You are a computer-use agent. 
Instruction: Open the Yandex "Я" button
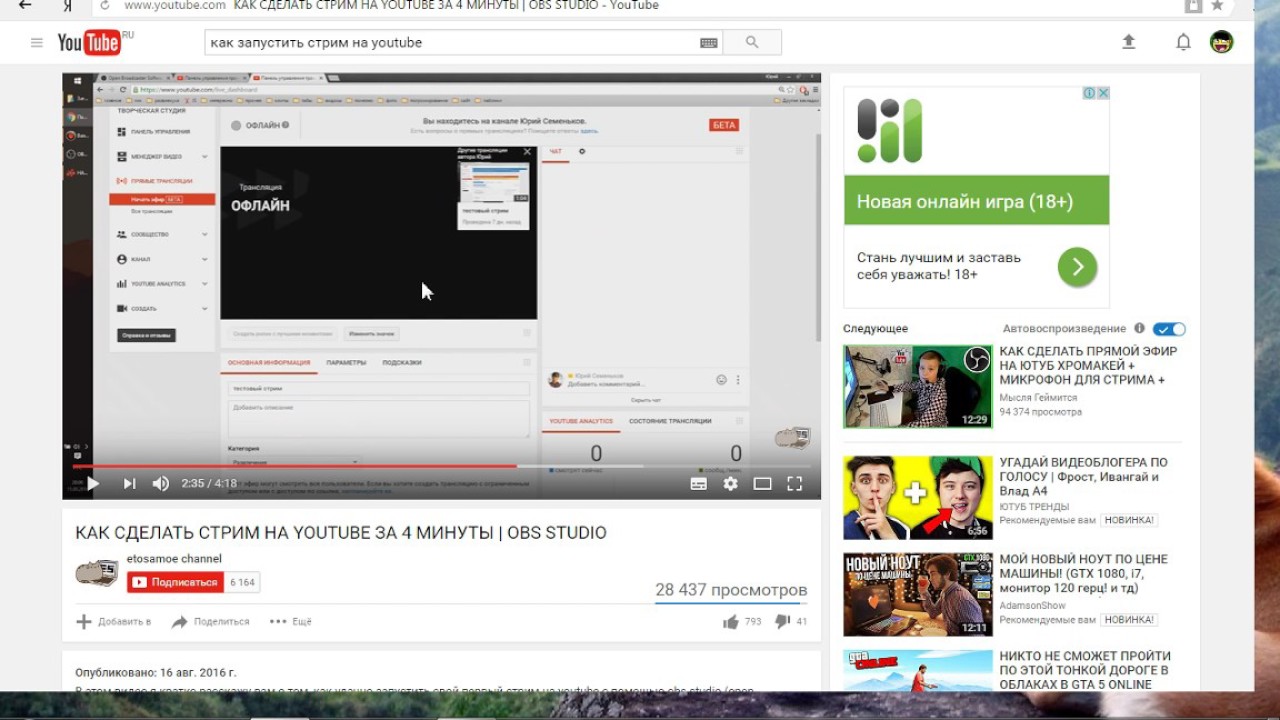(x=67, y=5)
